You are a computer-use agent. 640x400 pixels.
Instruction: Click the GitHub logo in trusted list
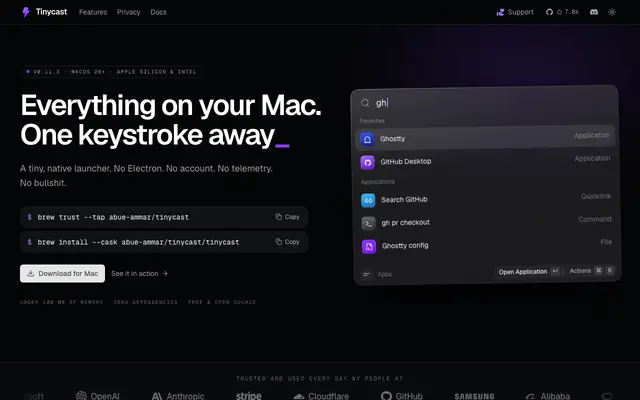pos(402,396)
